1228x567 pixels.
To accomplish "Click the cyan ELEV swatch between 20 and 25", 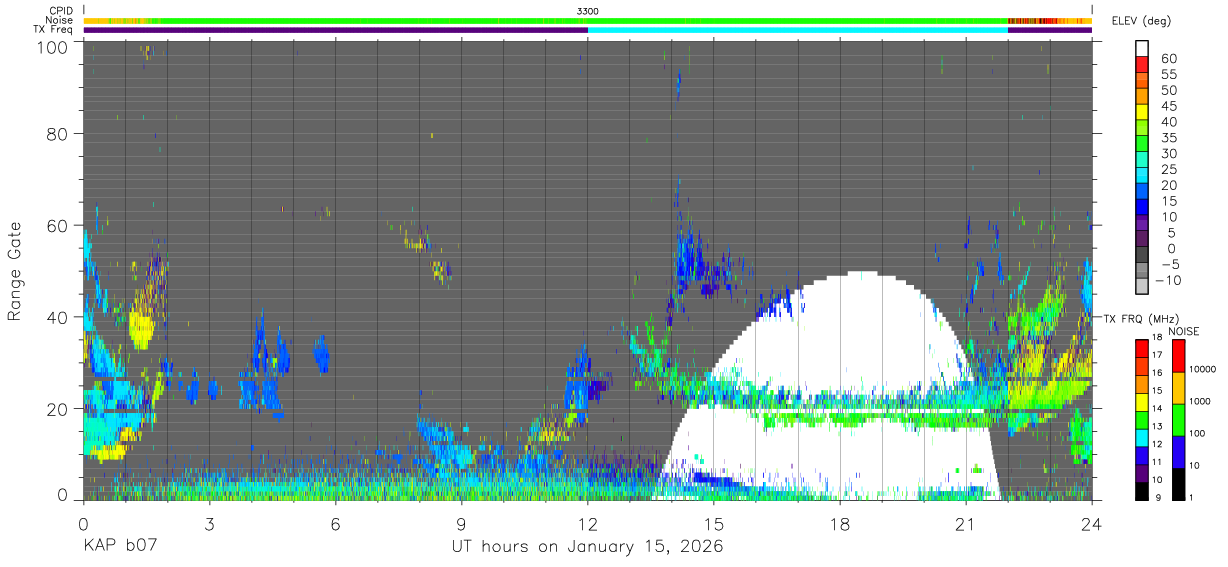I will tap(1142, 176).
